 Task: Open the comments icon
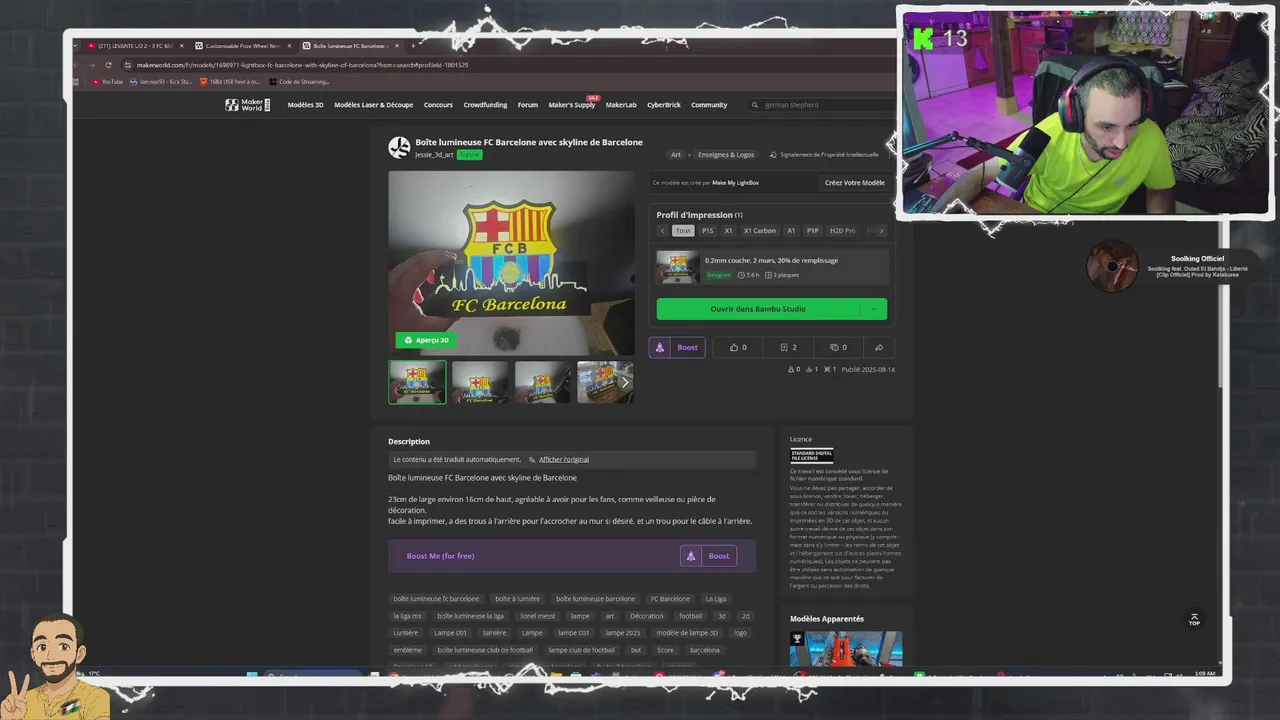838,348
